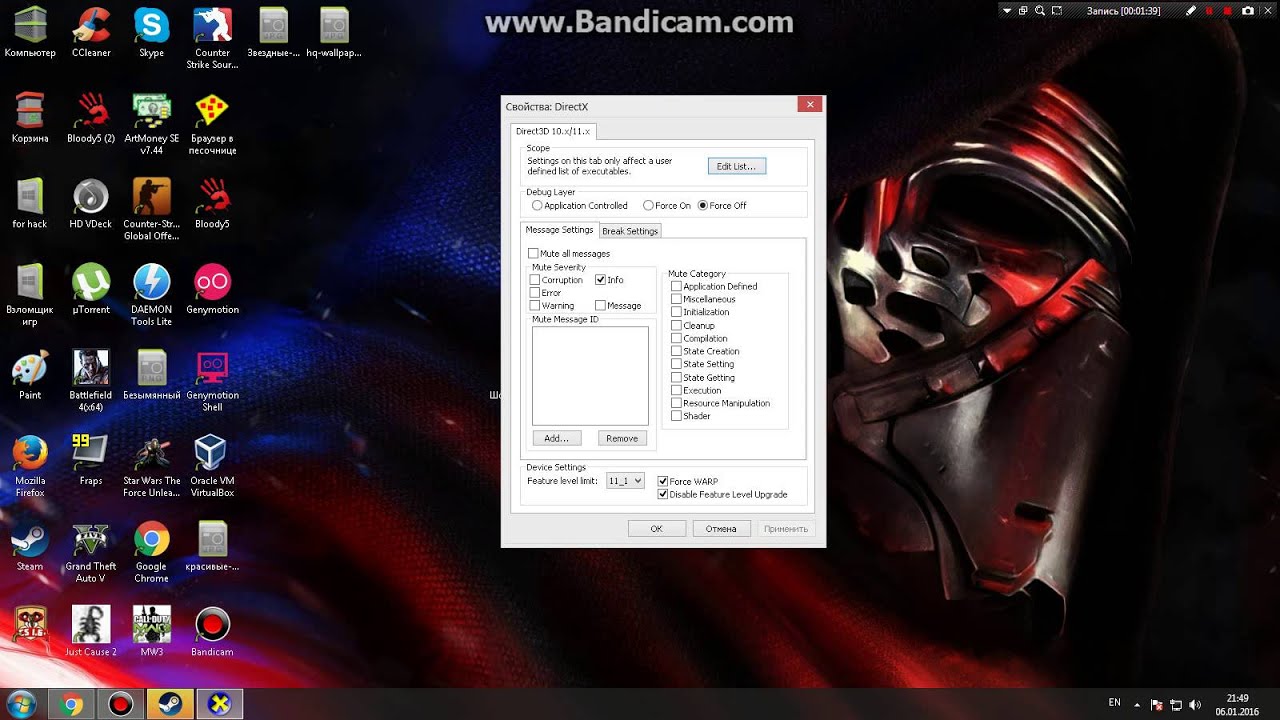Select the DAEMON Tools Lite icon

tap(152, 296)
